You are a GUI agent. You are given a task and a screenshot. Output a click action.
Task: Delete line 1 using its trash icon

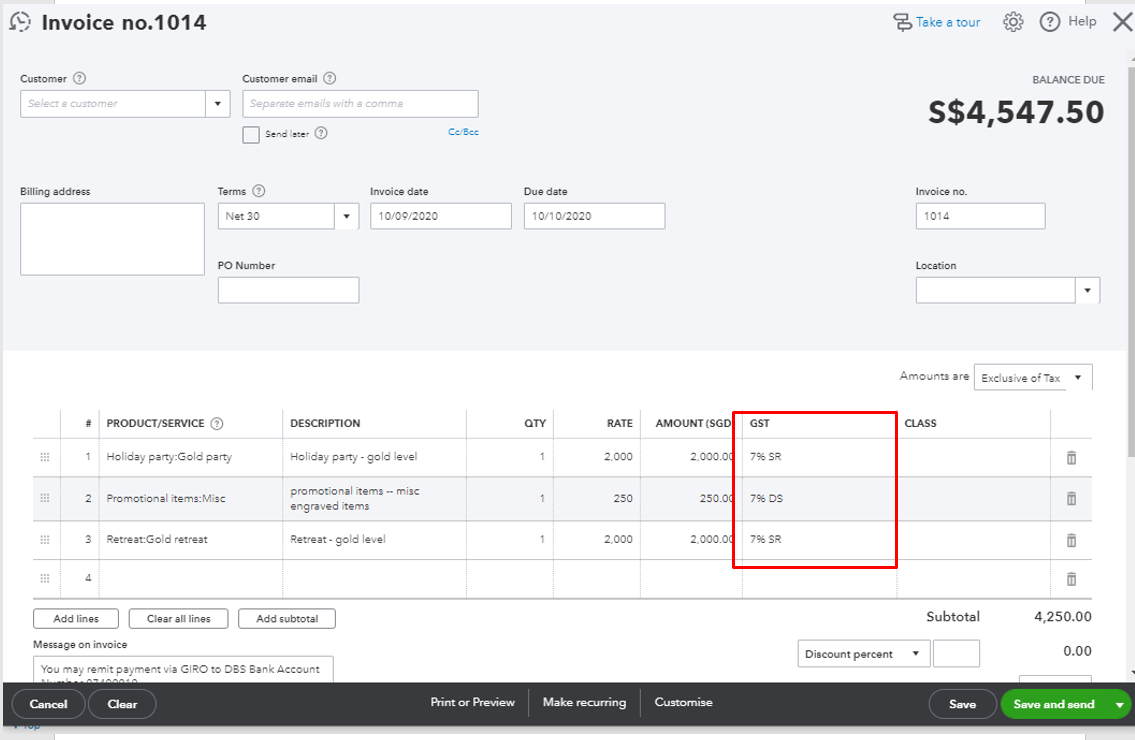click(1071, 457)
